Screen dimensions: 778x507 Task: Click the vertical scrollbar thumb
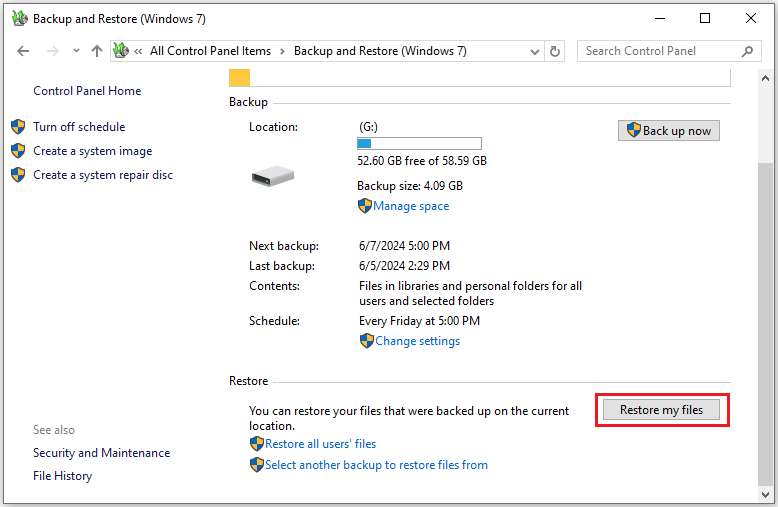766,323
